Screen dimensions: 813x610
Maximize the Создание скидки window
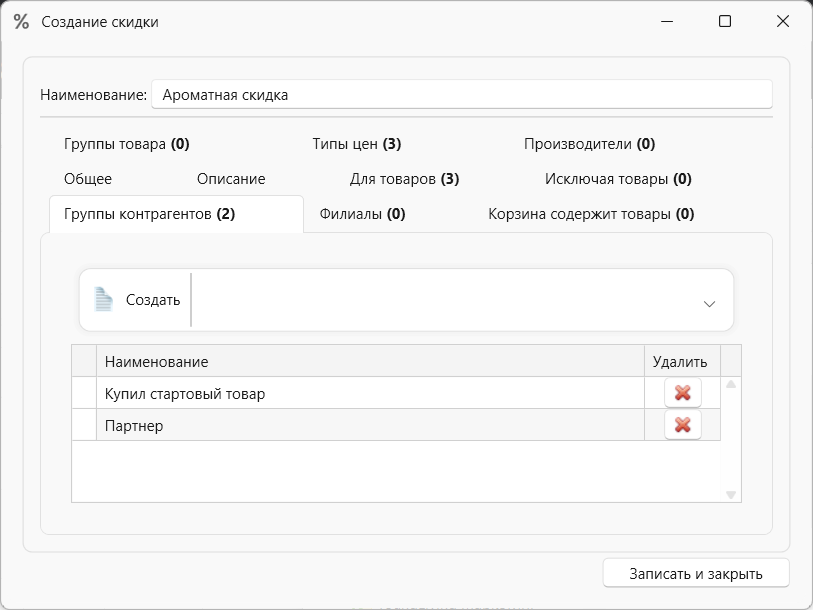click(x=725, y=21)
